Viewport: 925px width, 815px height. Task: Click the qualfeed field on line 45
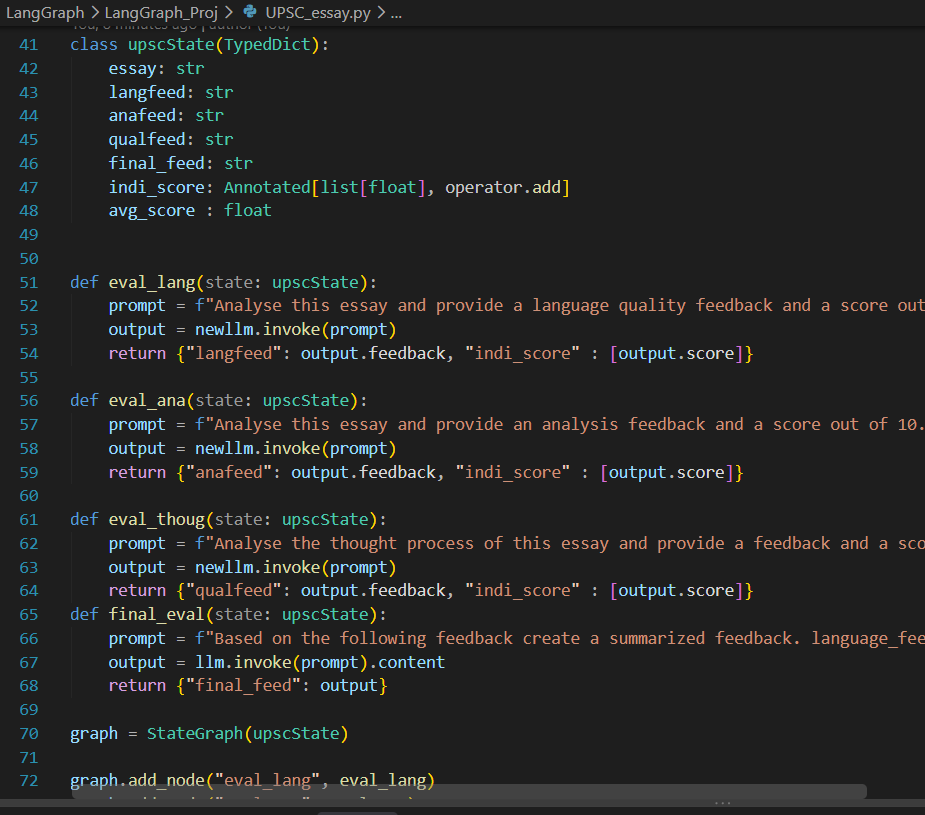147,140
